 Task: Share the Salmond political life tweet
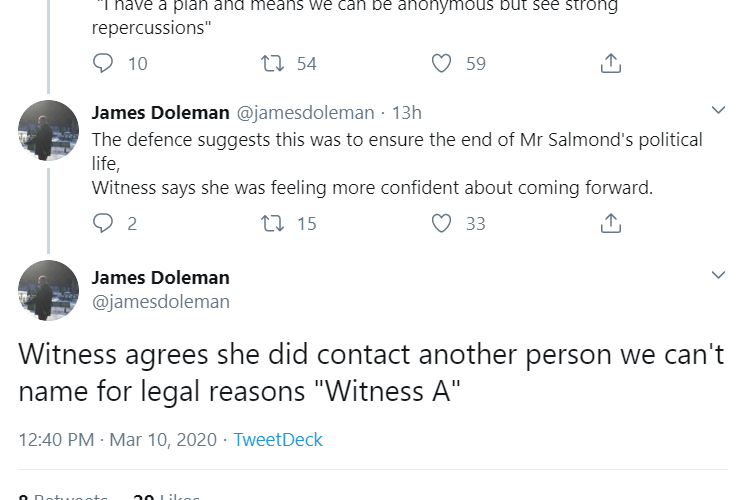point(610,223)
